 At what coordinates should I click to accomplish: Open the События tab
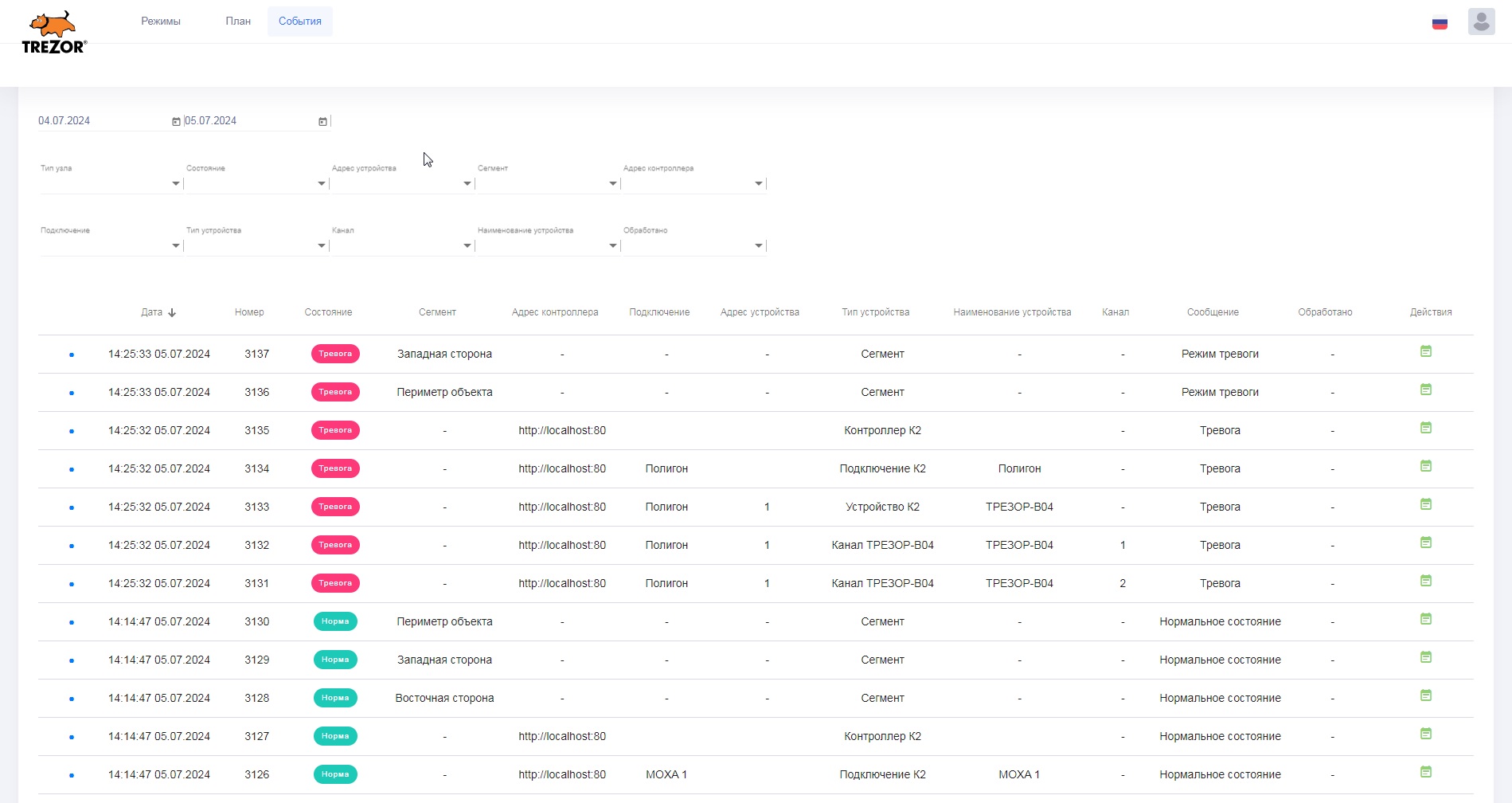click(300, 22)
